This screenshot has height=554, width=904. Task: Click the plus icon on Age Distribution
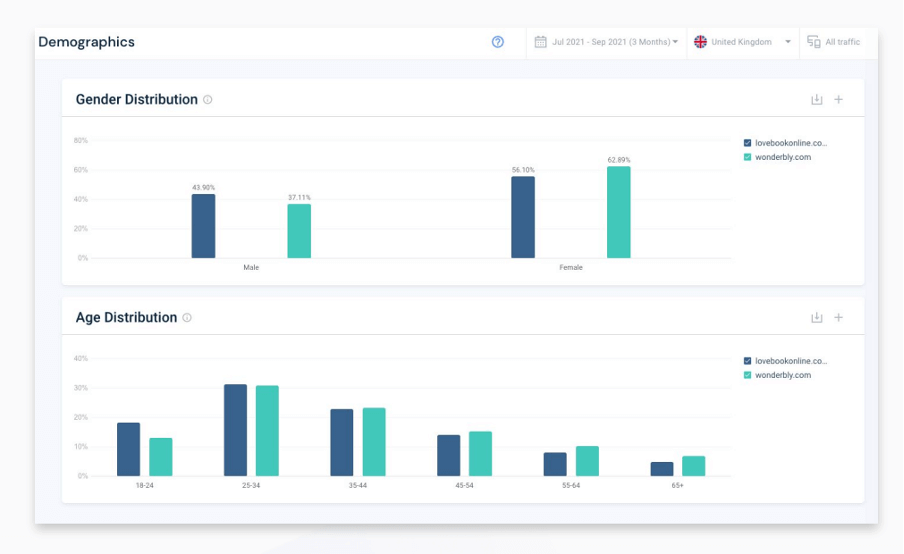pyautogui.click(x=839, y=318)
